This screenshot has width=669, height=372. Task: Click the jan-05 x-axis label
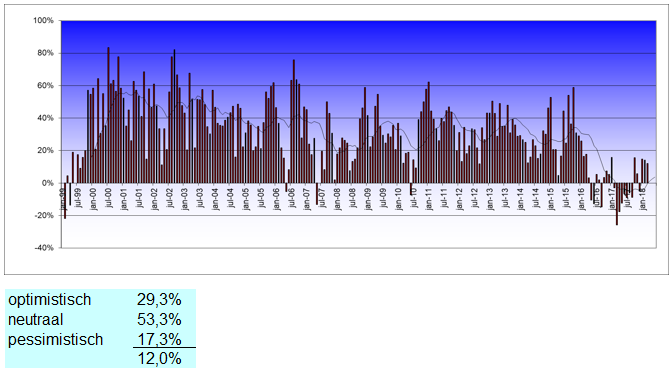(245, 198)
